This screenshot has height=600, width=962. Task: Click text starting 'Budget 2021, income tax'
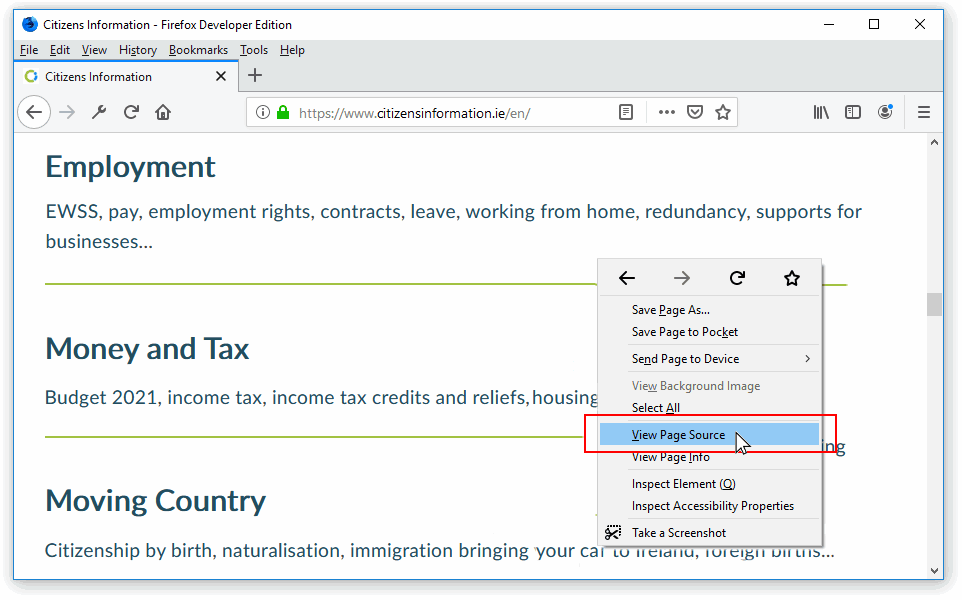coord(321,398)
